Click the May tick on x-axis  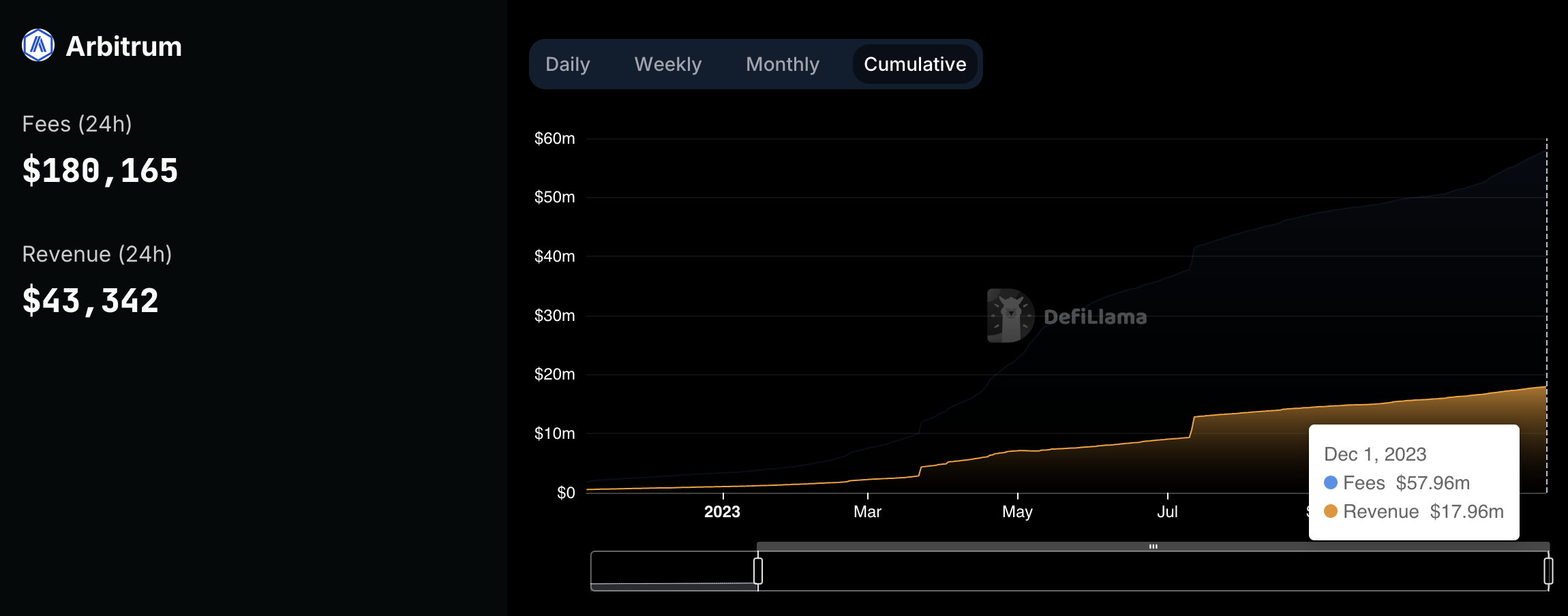pyautogui.click(x=1017, y=512)
